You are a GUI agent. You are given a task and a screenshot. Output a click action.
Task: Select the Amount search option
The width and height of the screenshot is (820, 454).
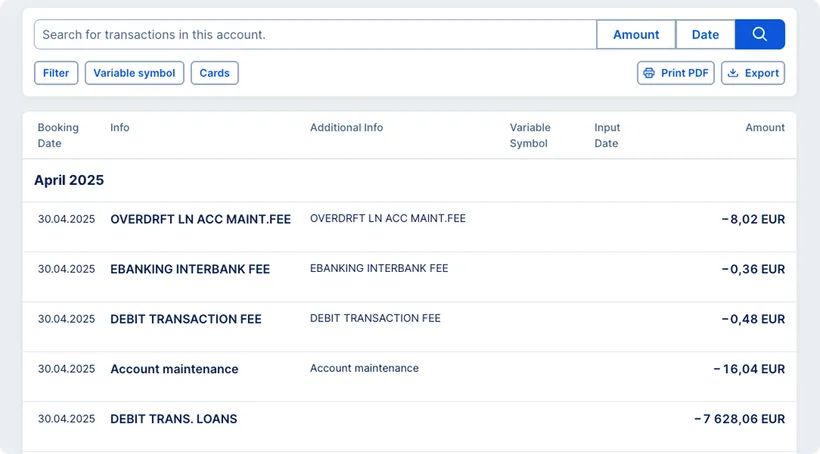pos(636,34)
